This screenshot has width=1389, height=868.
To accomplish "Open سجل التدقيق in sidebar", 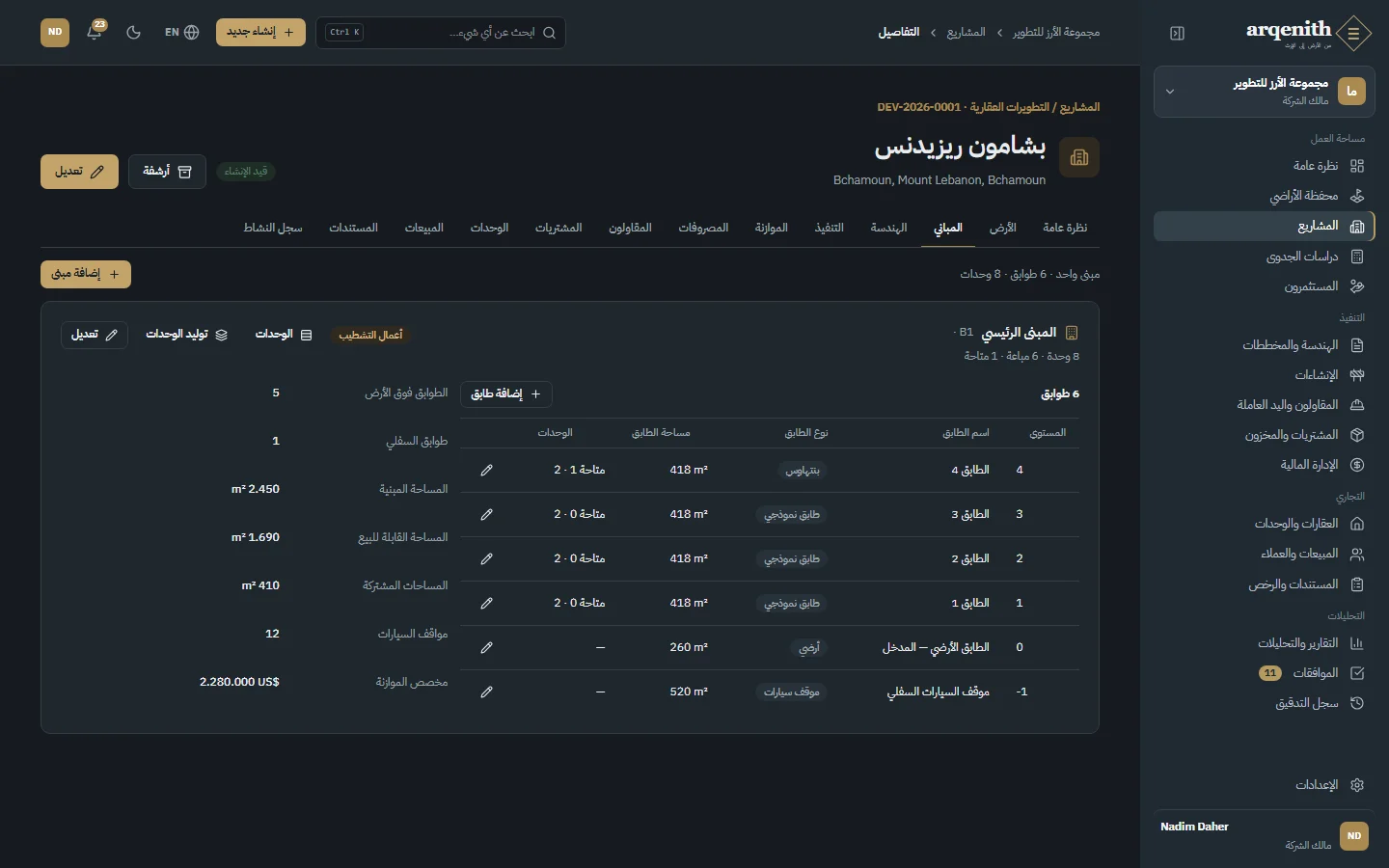I will pyautogui.click(x=1265, y=703).
